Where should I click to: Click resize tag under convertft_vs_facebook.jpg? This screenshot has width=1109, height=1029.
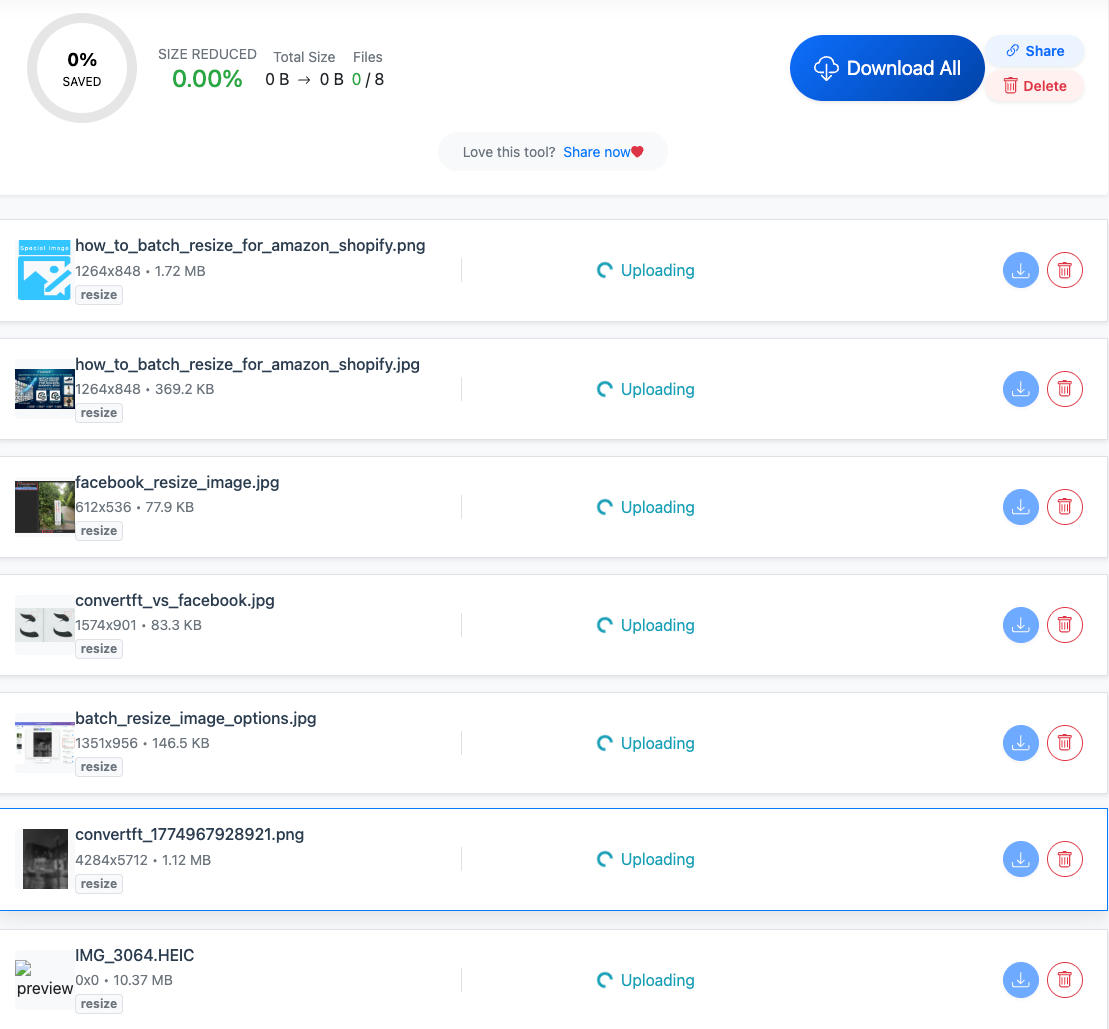pos(98,649)
